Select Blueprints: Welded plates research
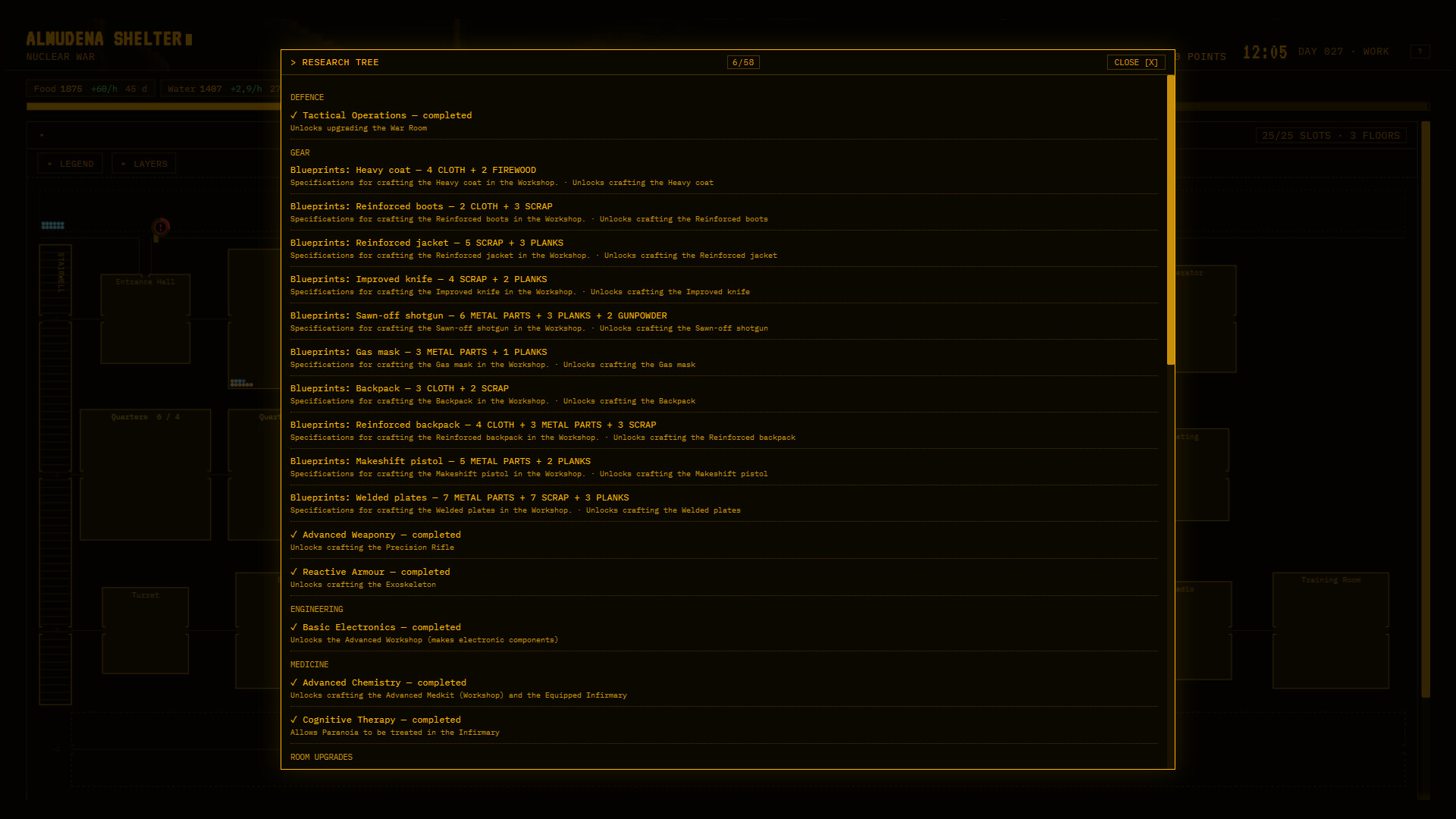1456x819 pixels. click(x=723, y=504)
